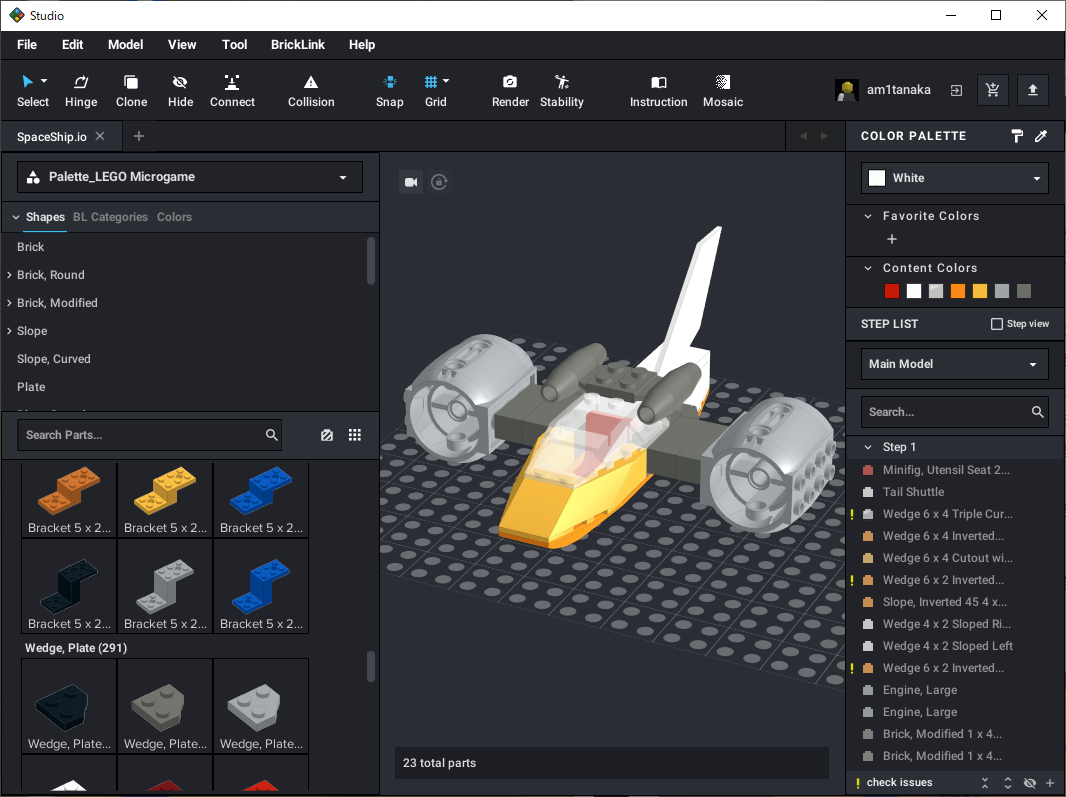Reset viewport rotation icon
This screenshot has width=1066, height=797.
click(x=439, y=182)
